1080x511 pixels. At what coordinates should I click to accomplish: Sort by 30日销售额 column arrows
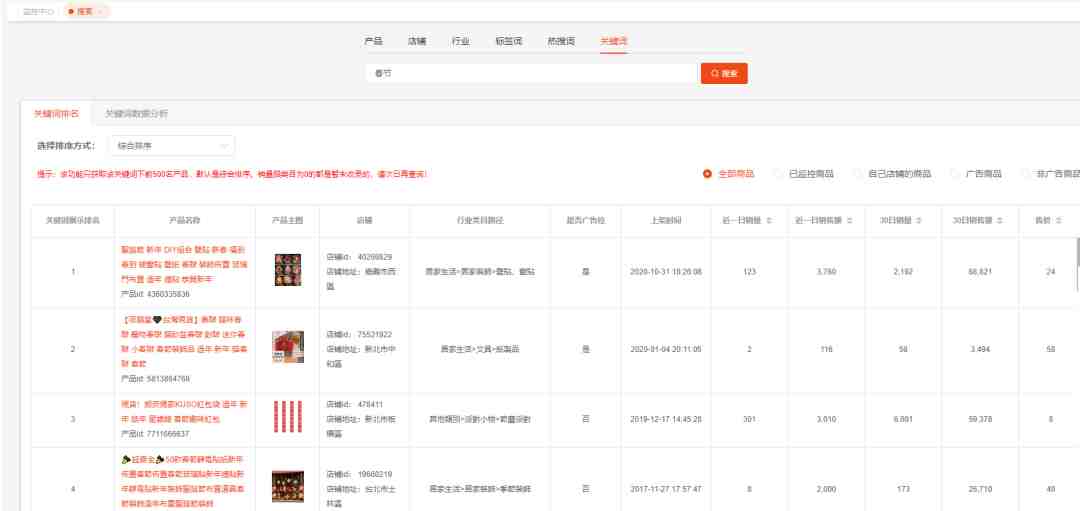pos(999,221)
